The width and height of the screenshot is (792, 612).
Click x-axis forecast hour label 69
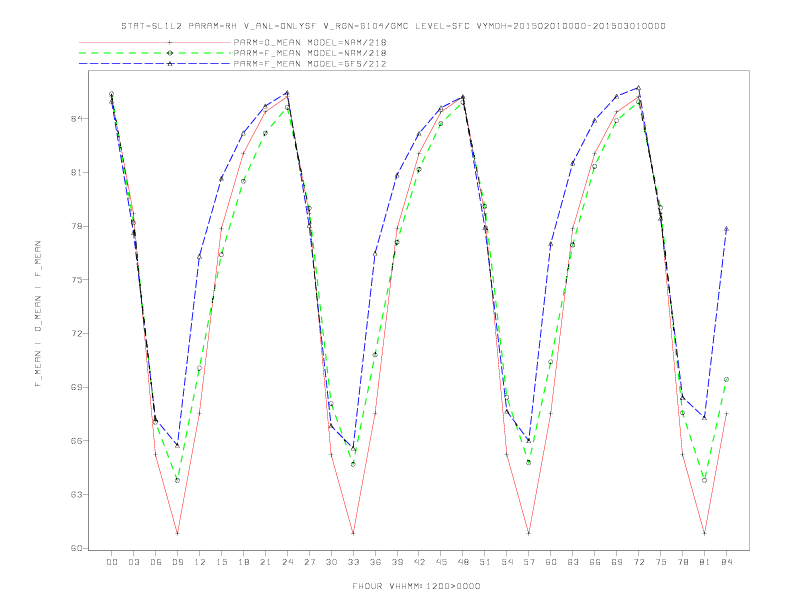(x=617, y=562)
